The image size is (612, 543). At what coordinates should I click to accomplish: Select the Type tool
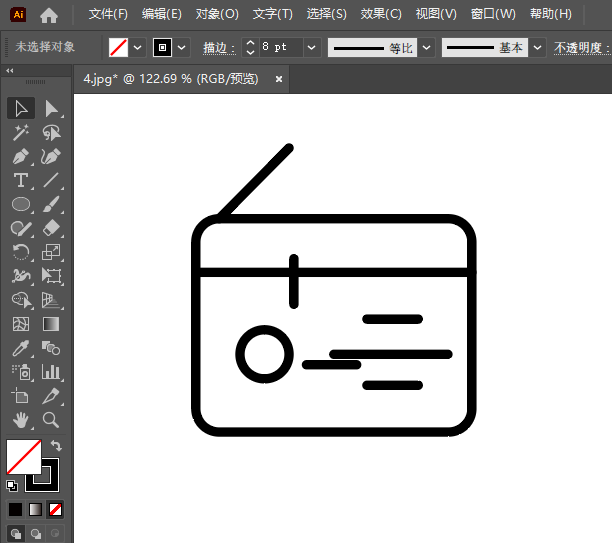21,180
